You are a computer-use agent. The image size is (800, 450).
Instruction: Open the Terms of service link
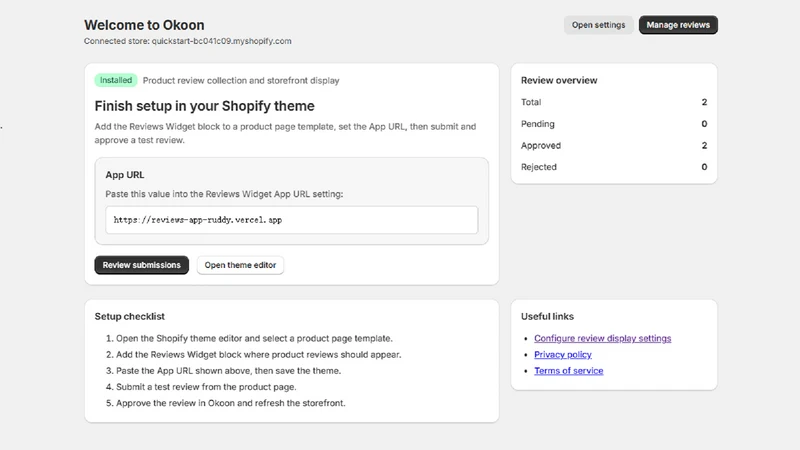568,371
